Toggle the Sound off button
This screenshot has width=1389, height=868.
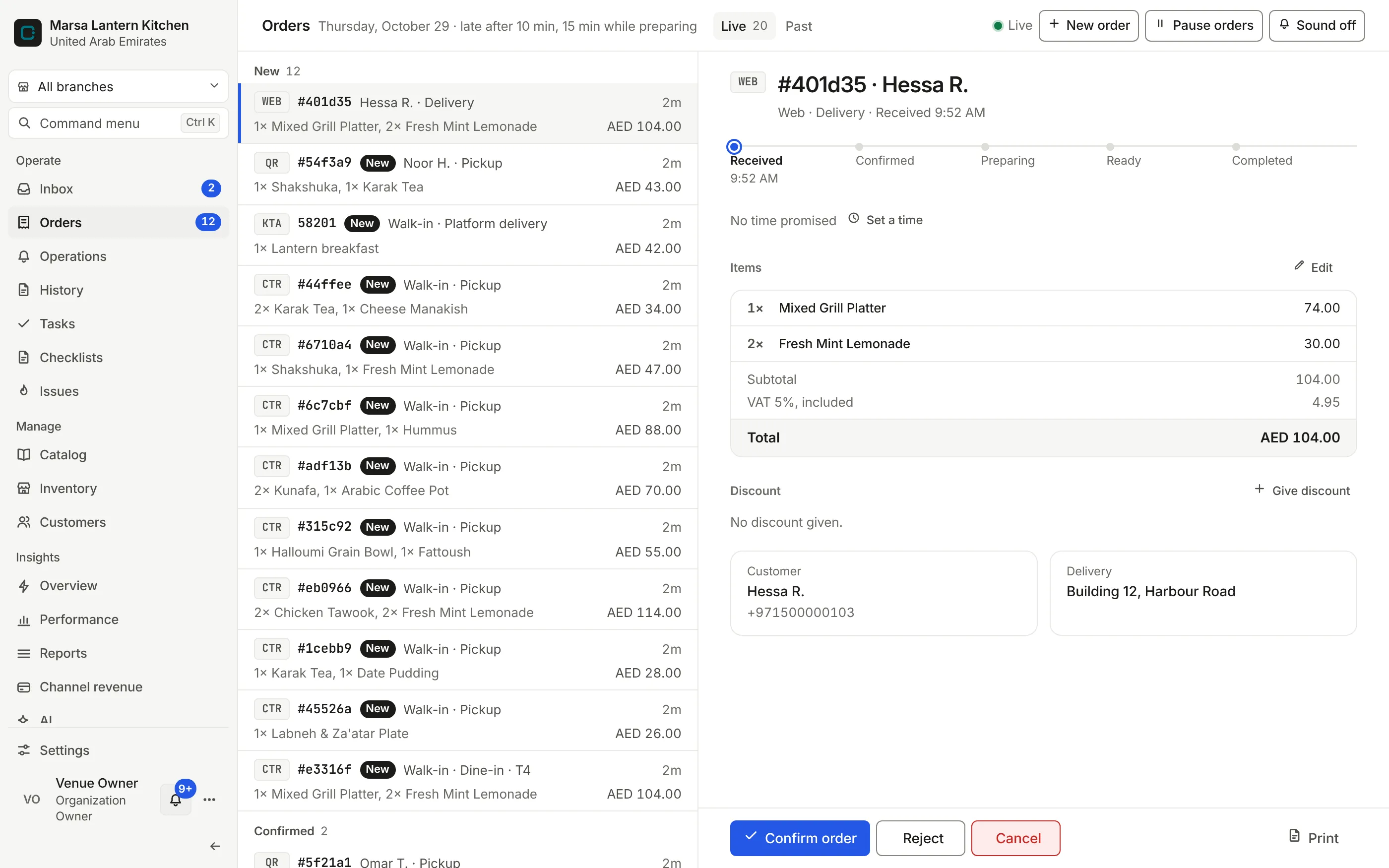pos(1317,26)
